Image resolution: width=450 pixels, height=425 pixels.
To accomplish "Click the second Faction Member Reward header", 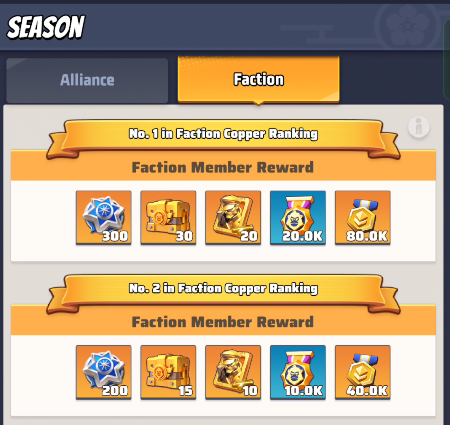I will tap(223, 322).
